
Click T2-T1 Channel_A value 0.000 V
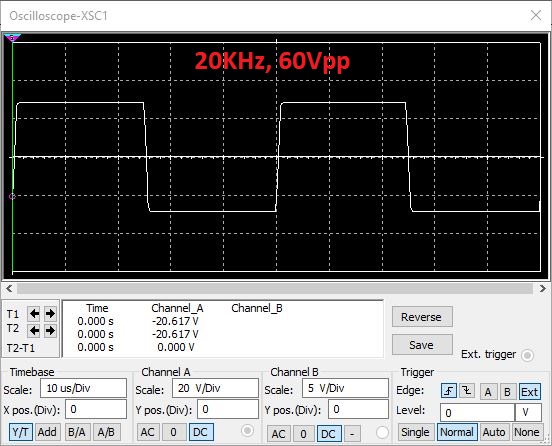pyautogui.click(x=176, y=347)
